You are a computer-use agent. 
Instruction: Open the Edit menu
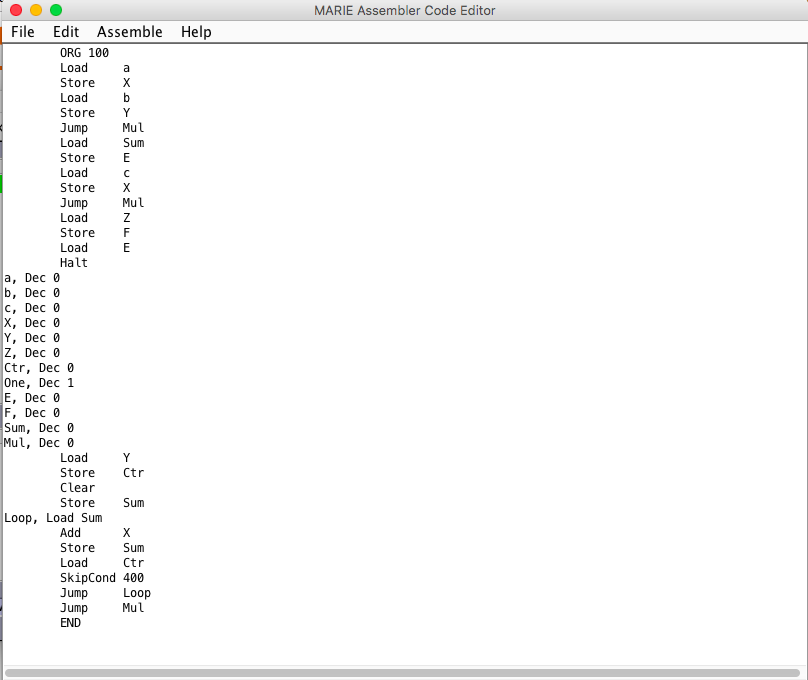(x=65, y=32)
